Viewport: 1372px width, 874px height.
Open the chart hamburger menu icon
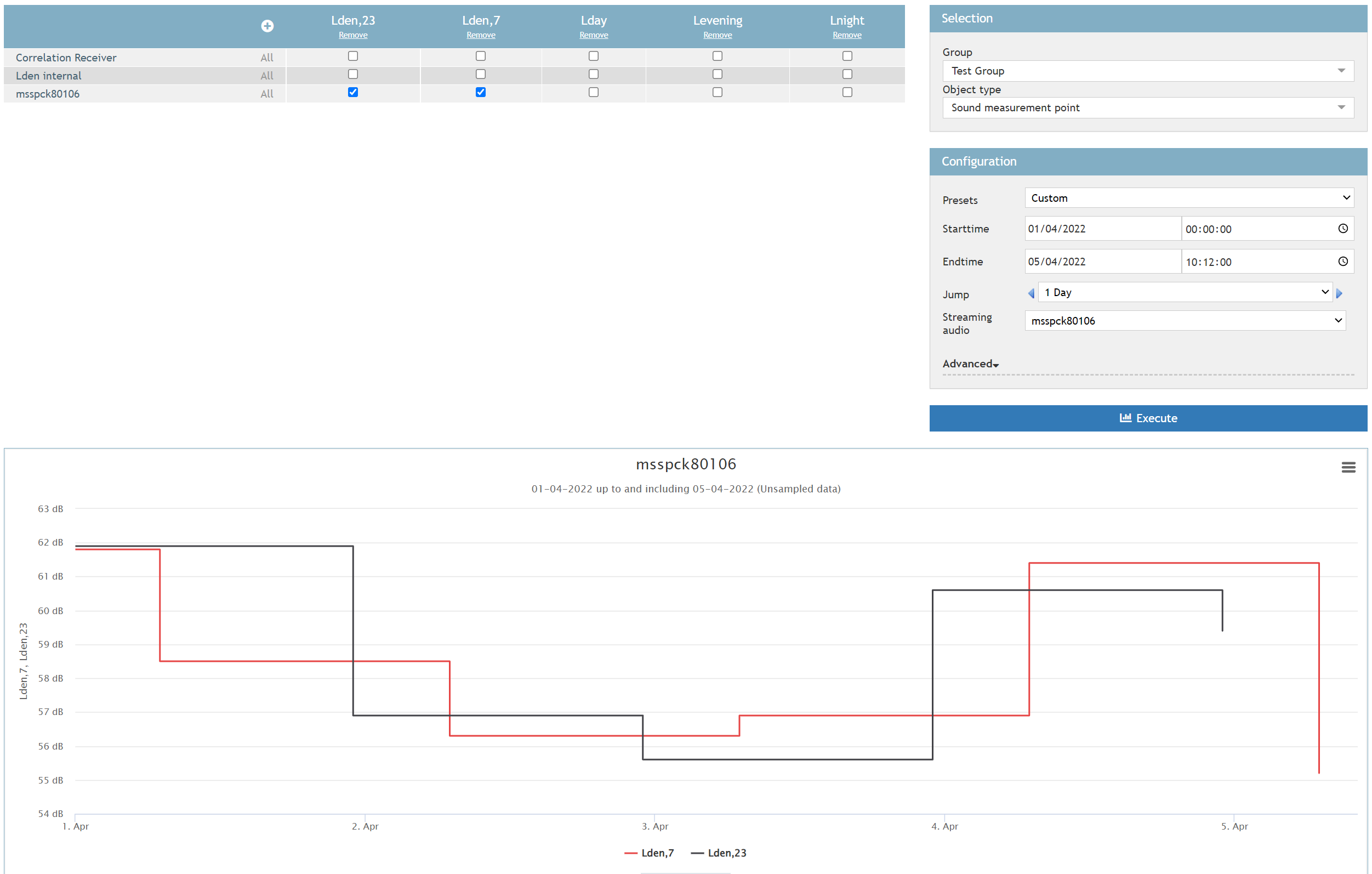click(x=1348, y=467)
